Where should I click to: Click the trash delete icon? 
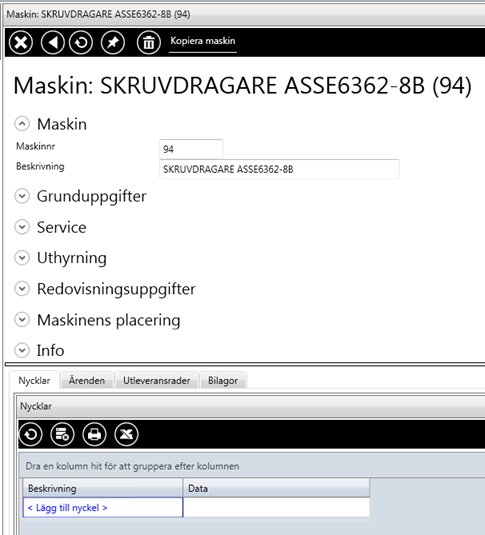pyautogui.click(x=149, y=43)
